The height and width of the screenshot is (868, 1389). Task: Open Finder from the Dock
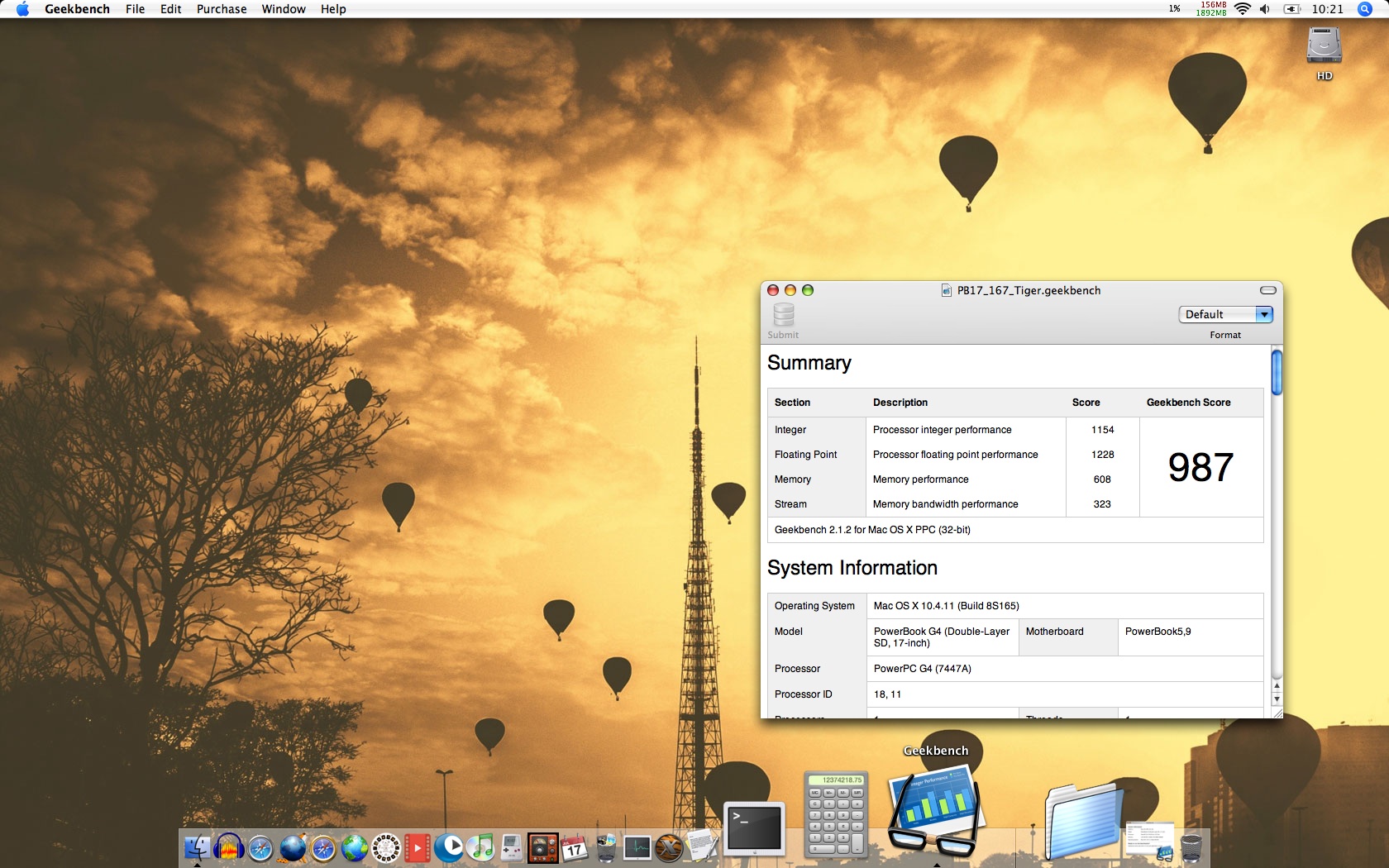pos(198,848)
